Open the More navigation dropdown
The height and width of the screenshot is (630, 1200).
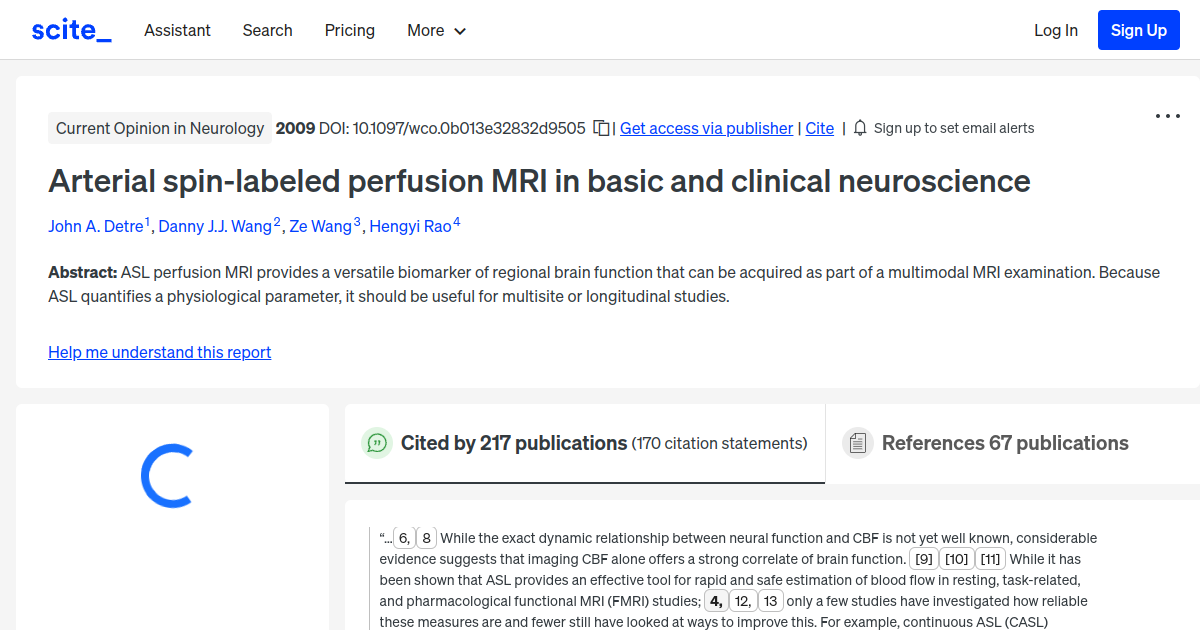(x=436, y=31)
